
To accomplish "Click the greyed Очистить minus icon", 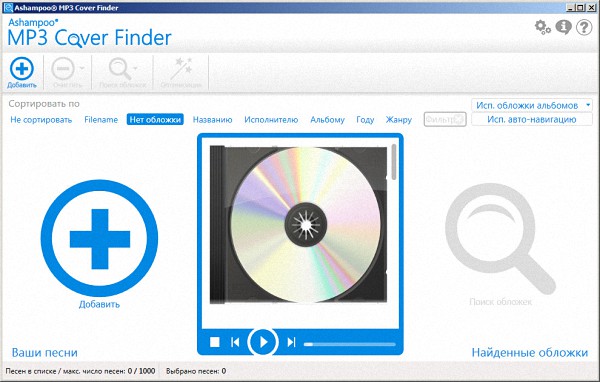I will click(x=63, y=69).
